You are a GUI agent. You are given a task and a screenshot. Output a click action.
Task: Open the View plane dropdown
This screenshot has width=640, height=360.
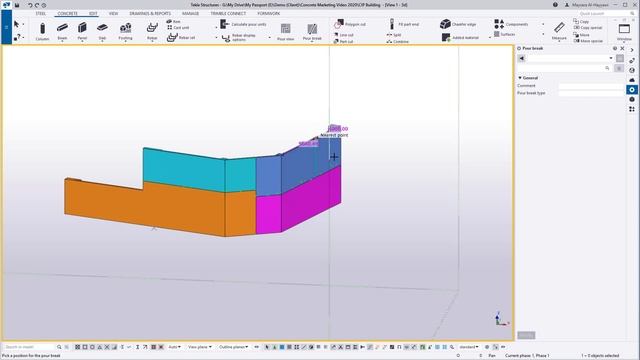200,347
